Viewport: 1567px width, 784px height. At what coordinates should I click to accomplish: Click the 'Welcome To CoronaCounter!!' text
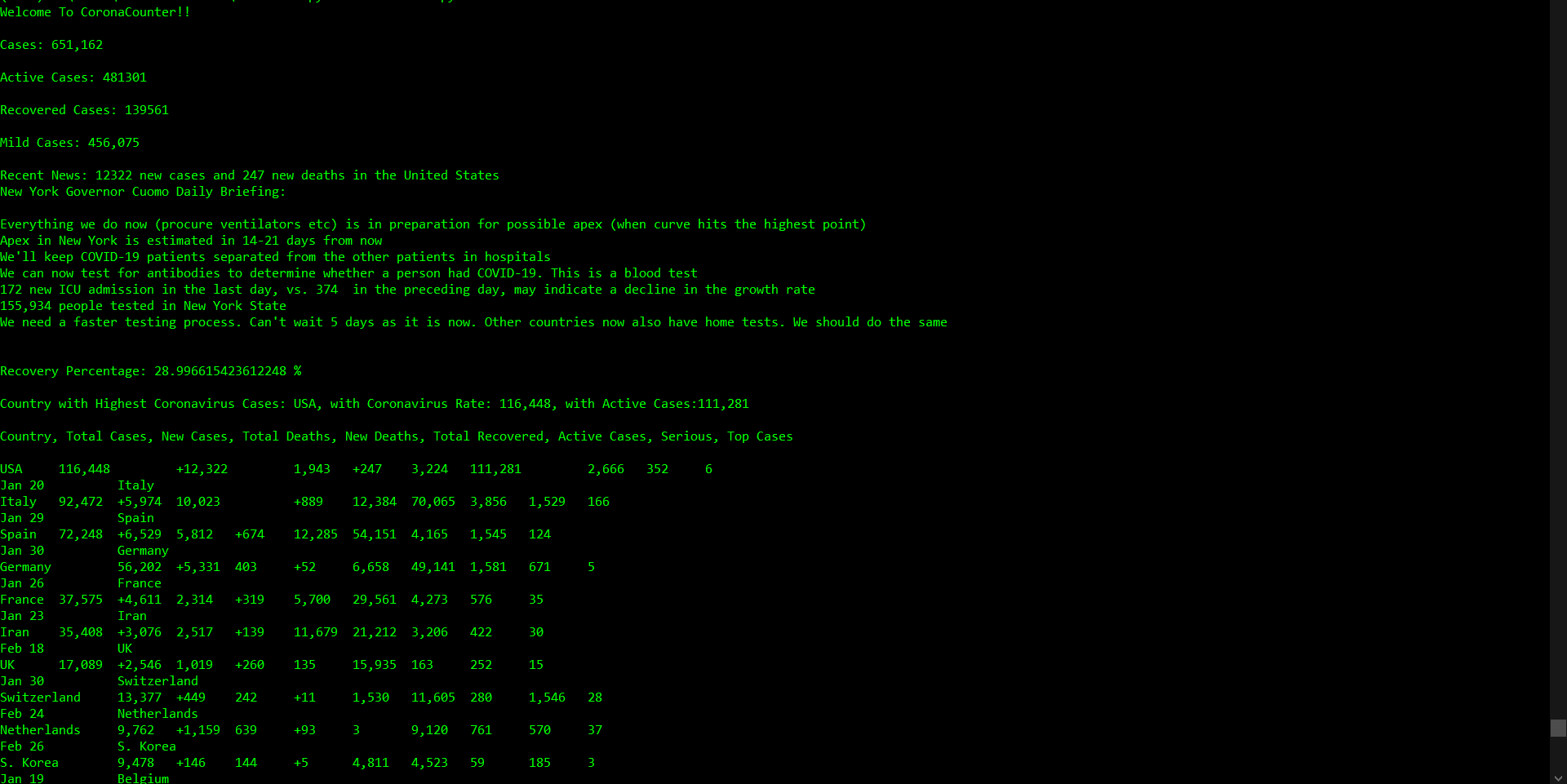tap(95, 12)
